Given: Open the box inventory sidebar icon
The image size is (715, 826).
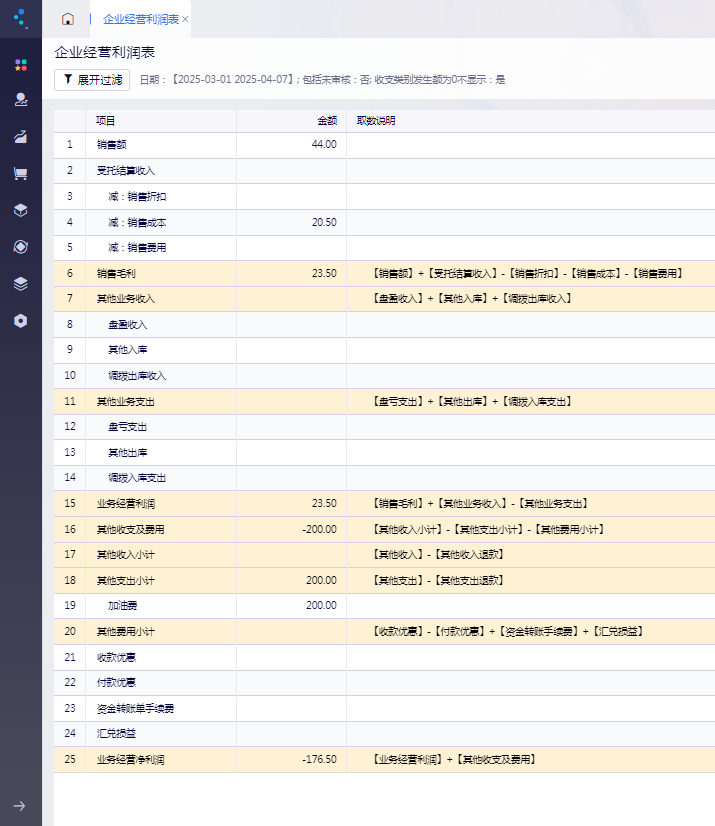Looking at the screenshot, I should pos(21,210).
